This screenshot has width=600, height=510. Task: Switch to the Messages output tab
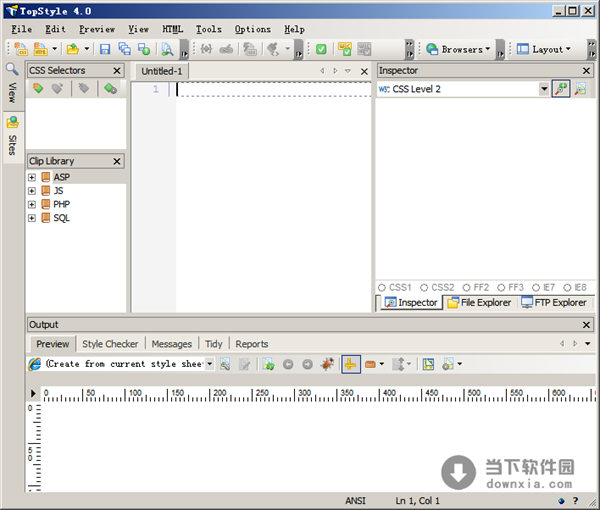click(x=171, y=344)
